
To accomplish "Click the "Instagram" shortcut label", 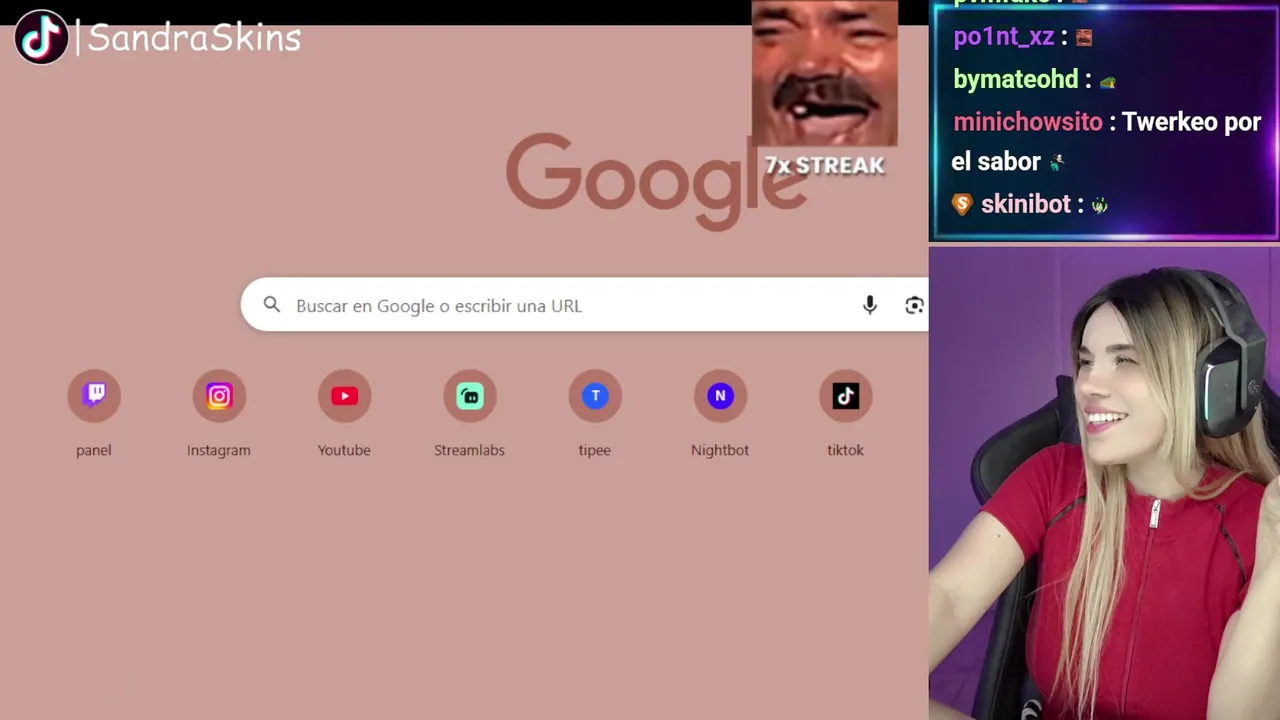I will pyautogui.click(x=219, y=450).
